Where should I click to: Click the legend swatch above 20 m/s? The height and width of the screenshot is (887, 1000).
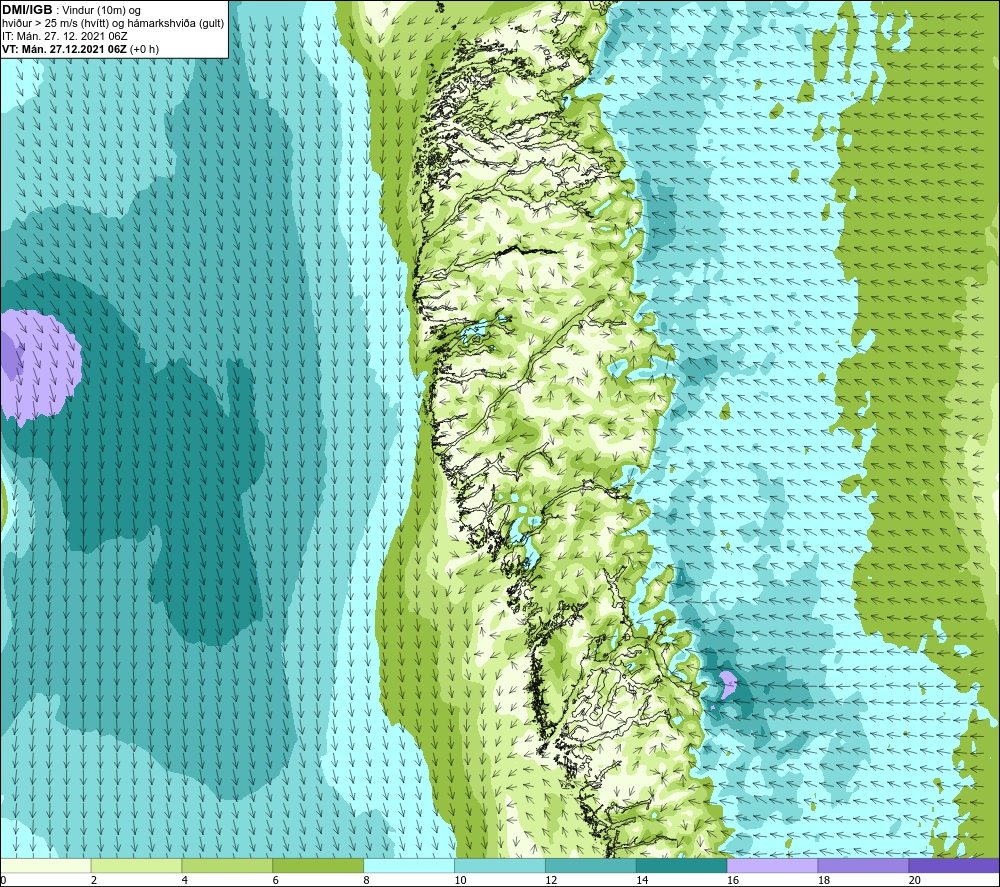coord(954,865)
